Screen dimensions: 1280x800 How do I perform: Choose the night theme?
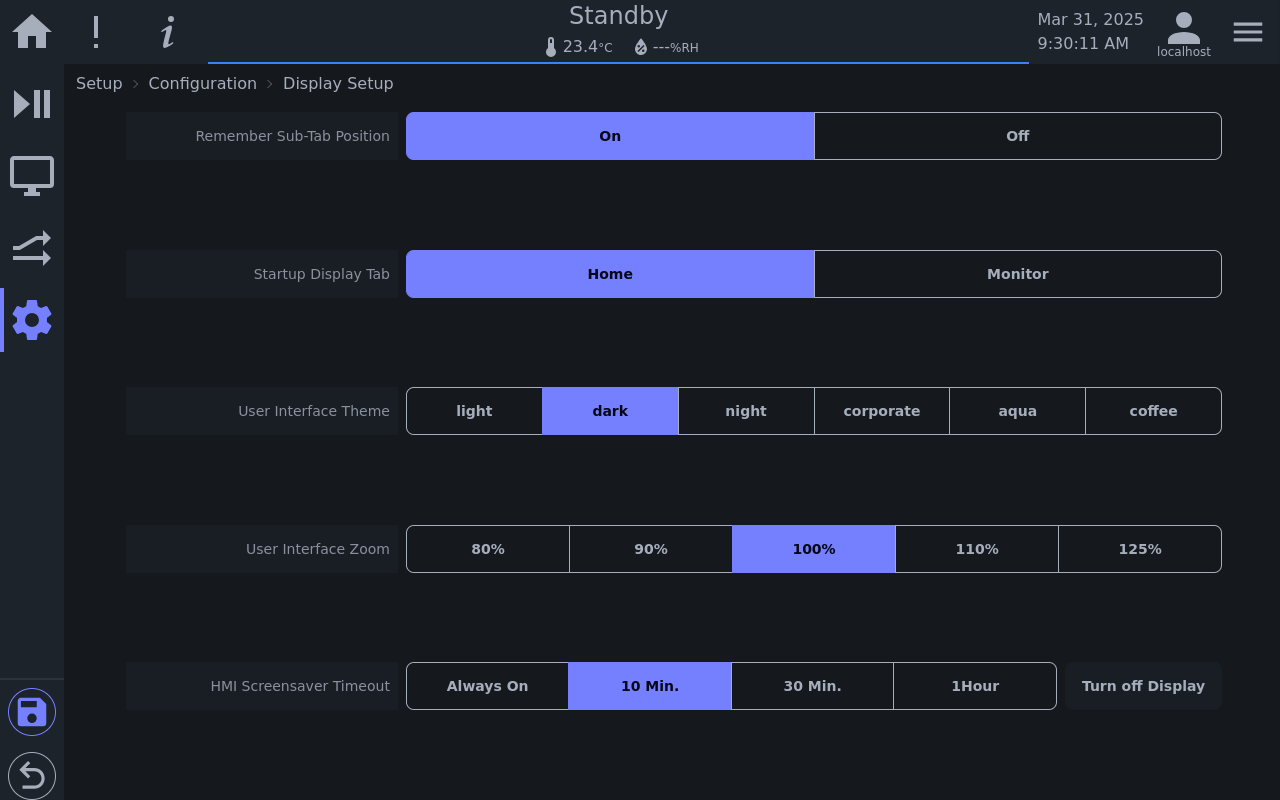(x=746, y=411)
